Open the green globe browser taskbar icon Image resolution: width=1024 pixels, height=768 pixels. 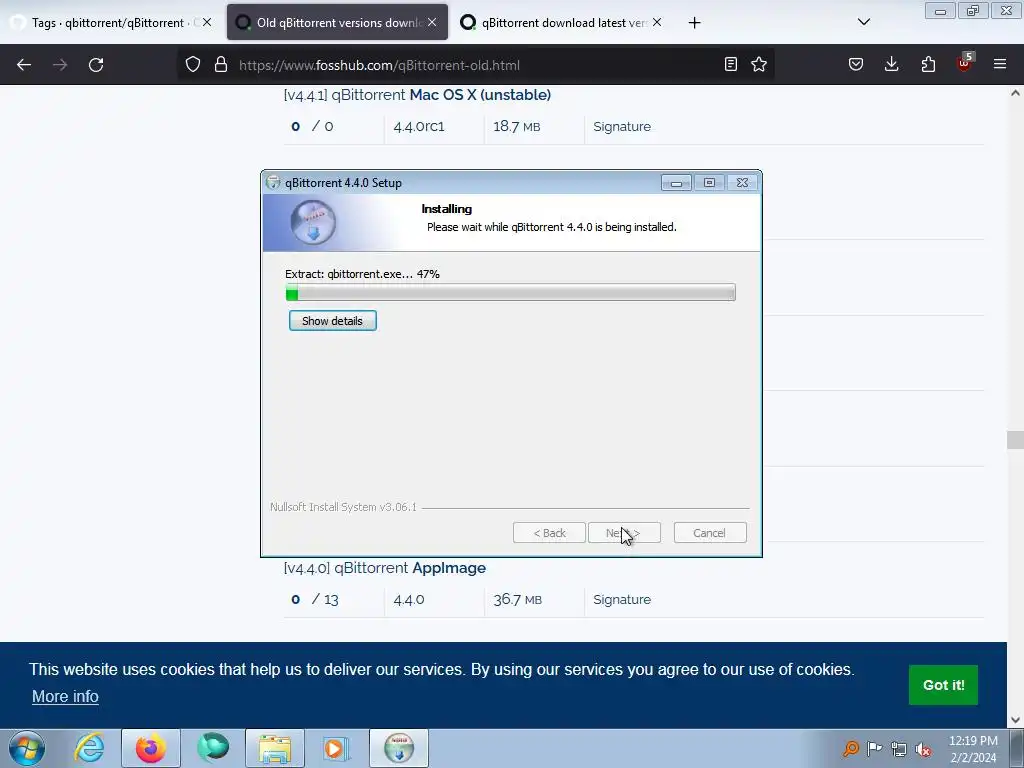pos(213,748)
